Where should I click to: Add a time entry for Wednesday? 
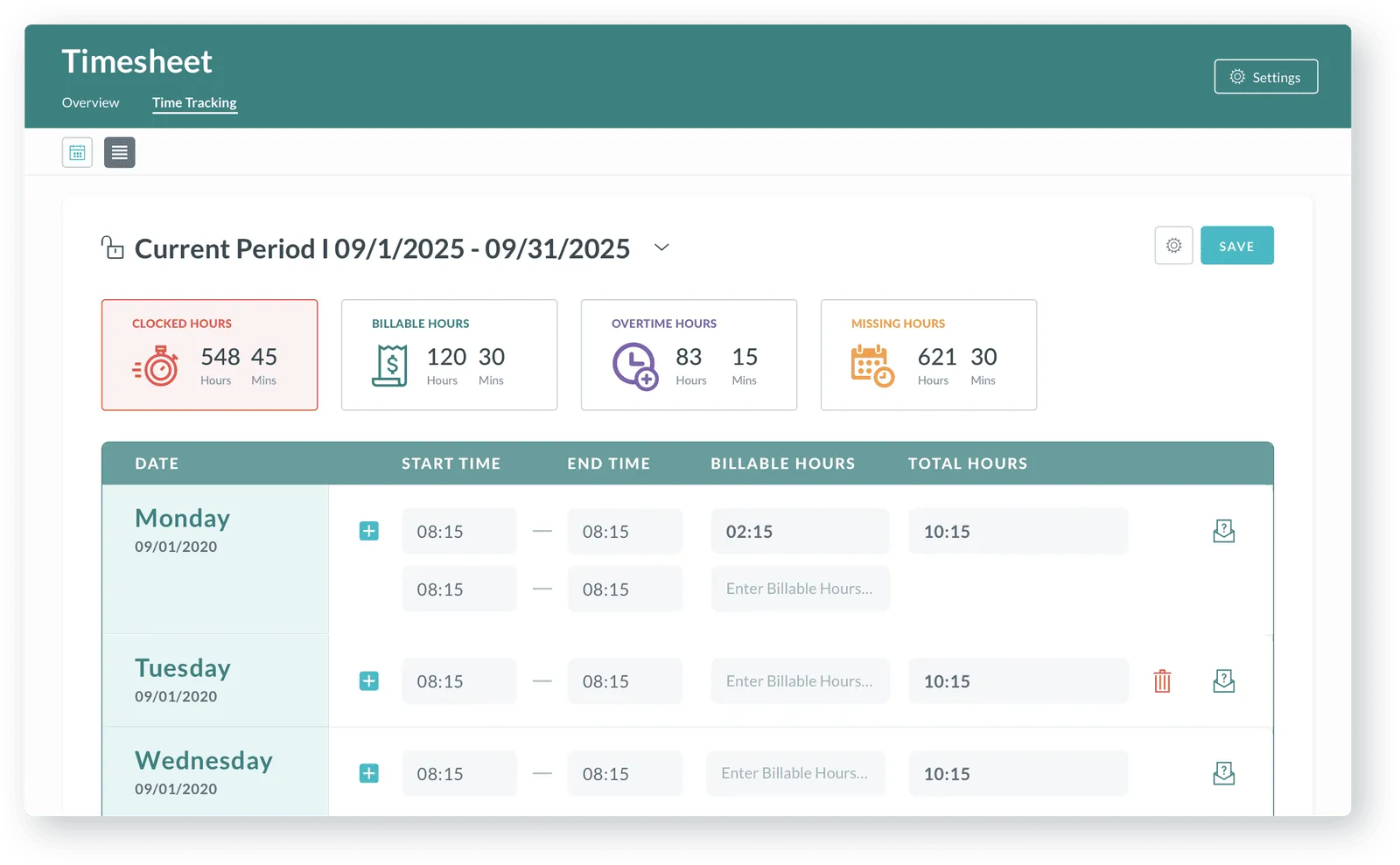(369, 773)
